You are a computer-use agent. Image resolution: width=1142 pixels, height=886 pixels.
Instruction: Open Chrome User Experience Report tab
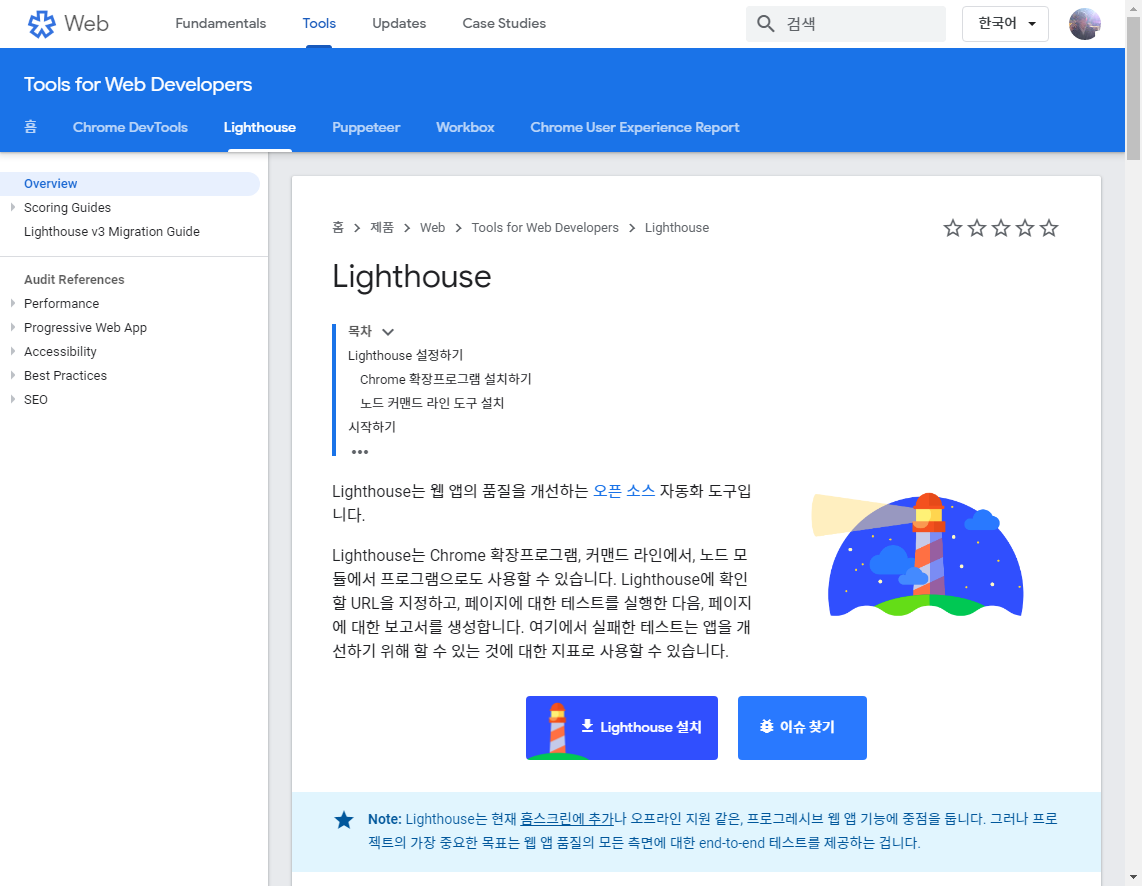(x=634, y=127)
